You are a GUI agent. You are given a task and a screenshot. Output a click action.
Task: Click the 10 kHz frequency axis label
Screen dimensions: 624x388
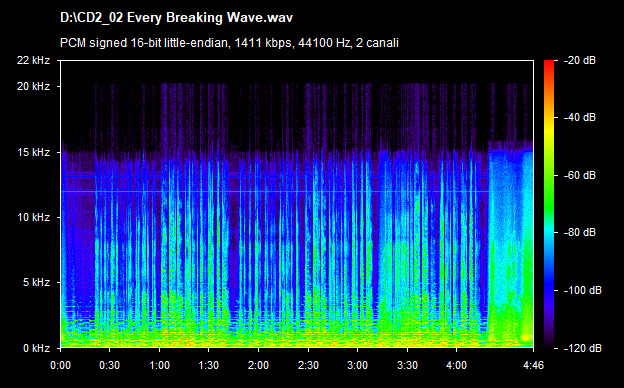tap(33, 218)
